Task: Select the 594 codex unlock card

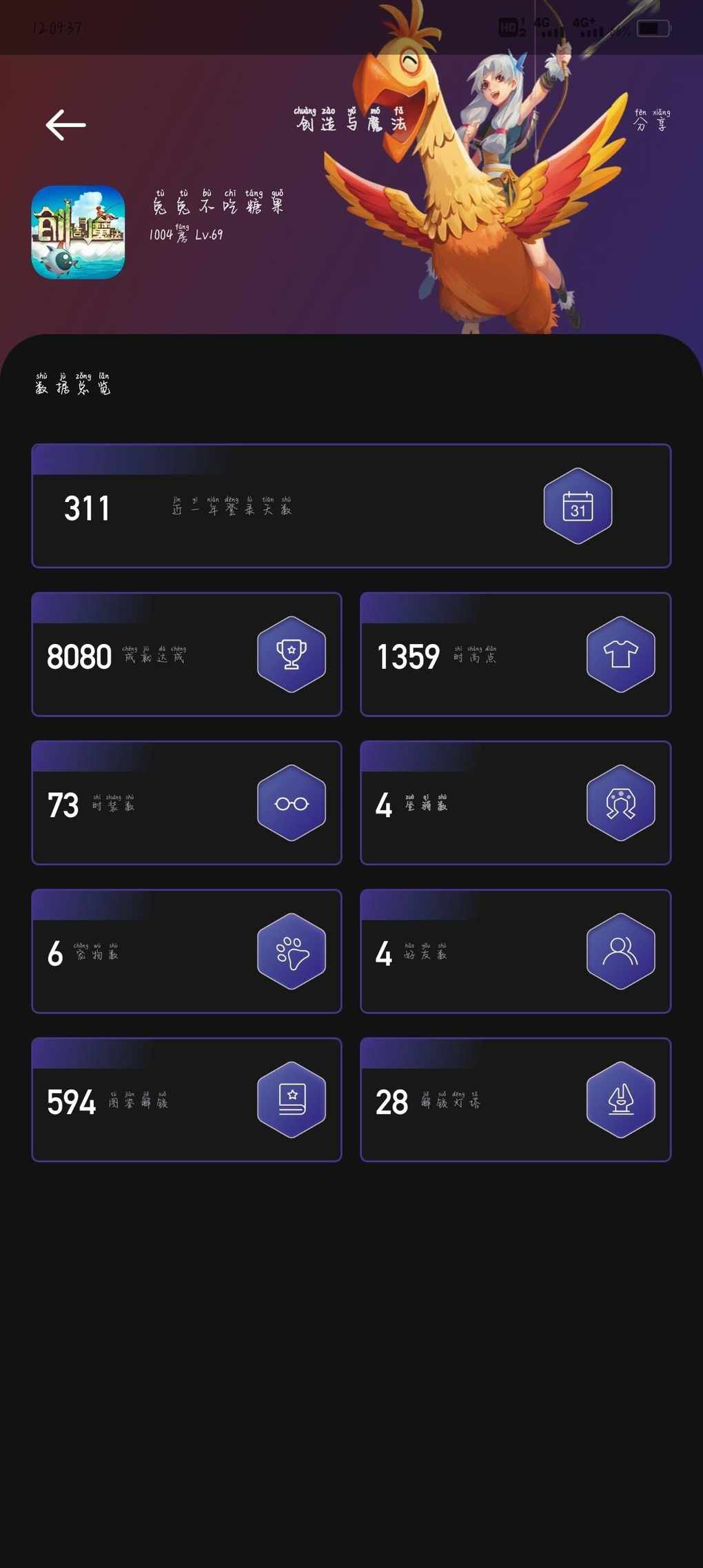Action: [x=187, y=1099]
